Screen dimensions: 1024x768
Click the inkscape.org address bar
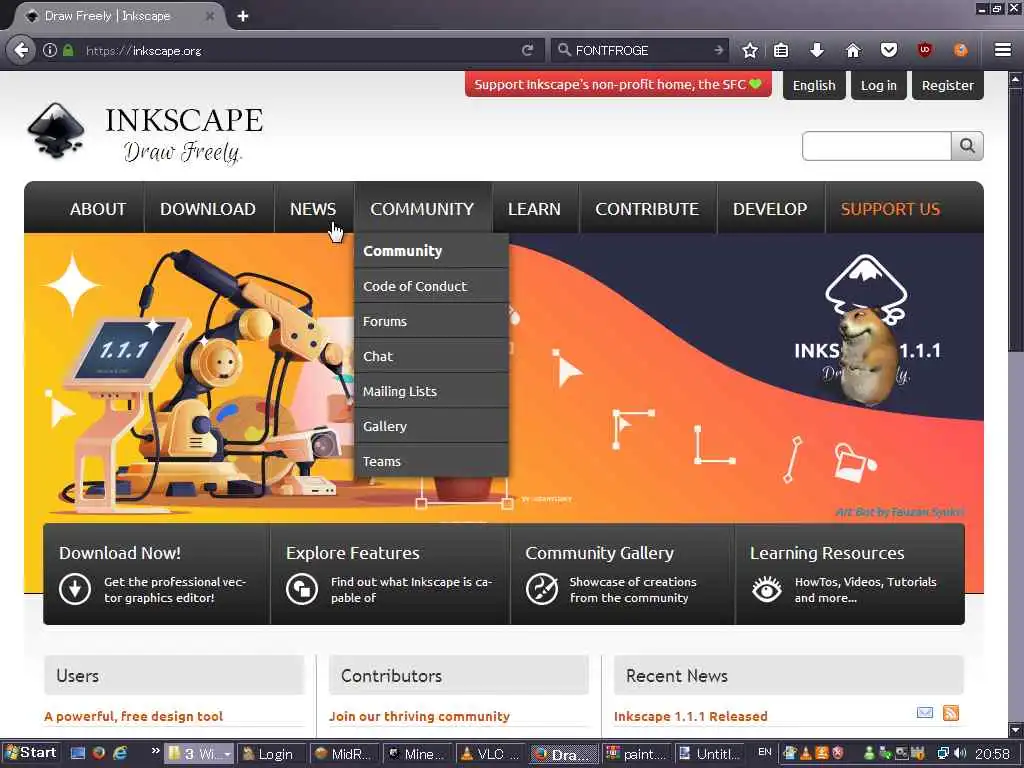pos(300,50)
